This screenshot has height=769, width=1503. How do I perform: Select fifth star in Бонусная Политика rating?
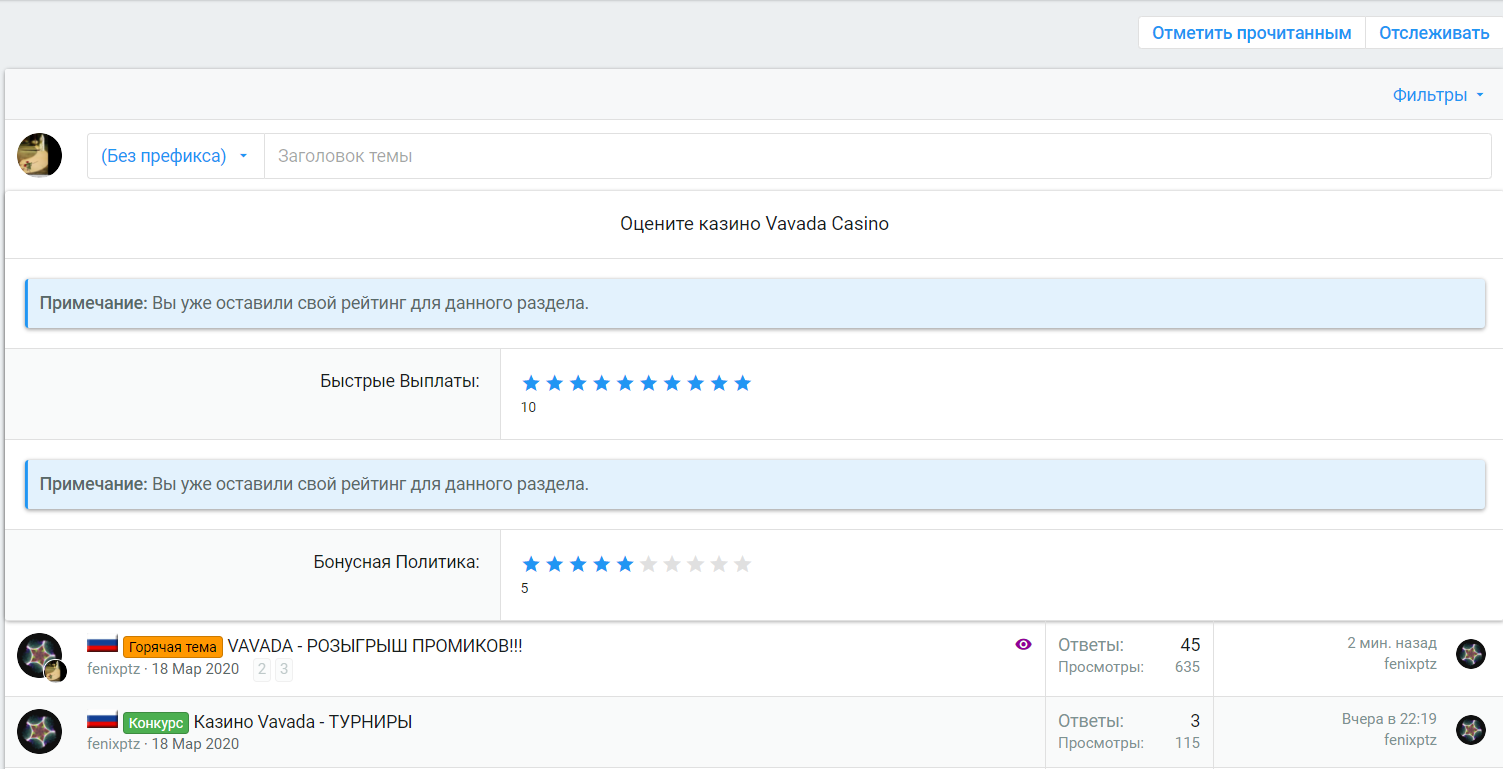point(625,564)
